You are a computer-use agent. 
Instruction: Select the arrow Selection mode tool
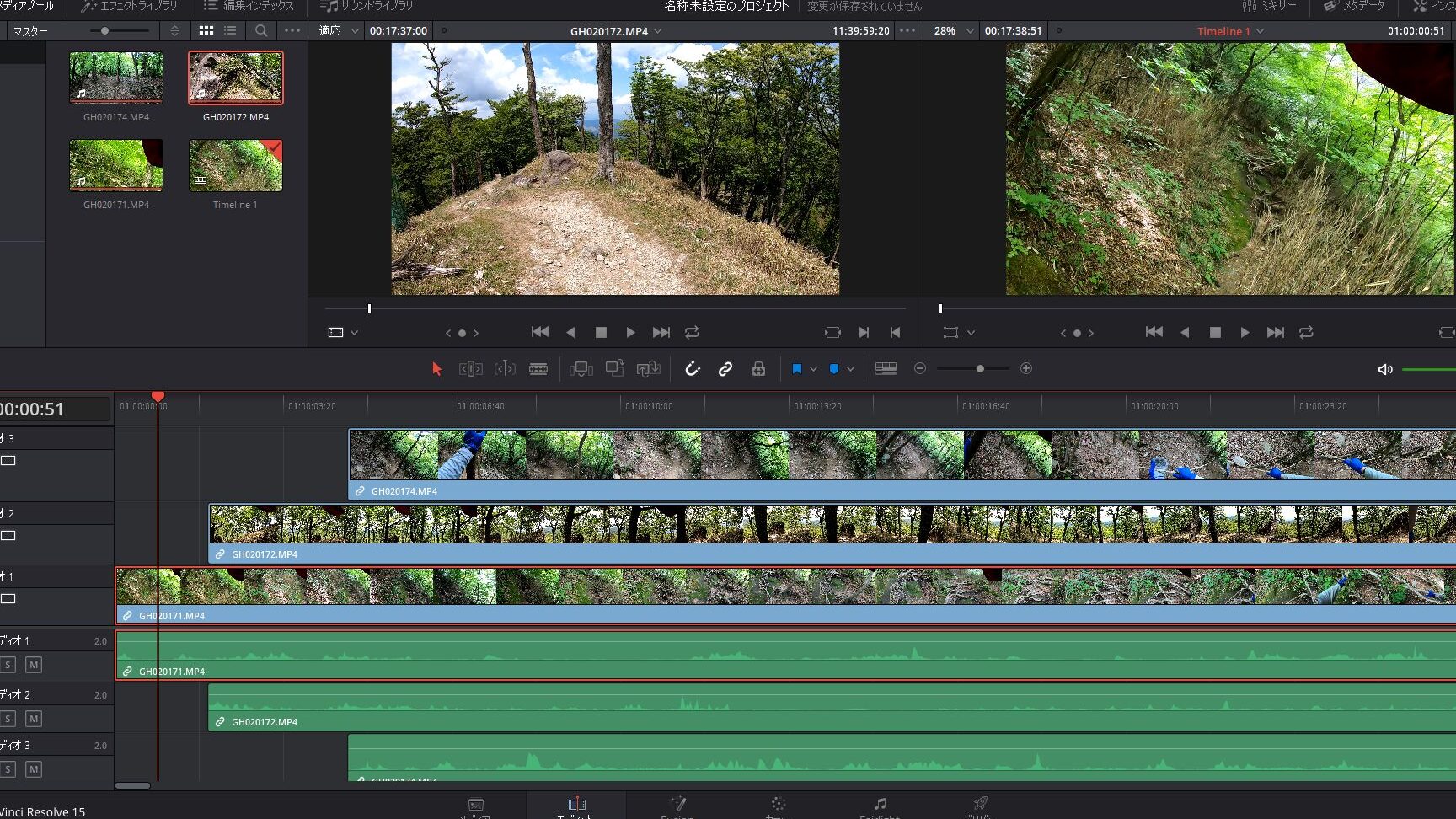pos(436,369)
